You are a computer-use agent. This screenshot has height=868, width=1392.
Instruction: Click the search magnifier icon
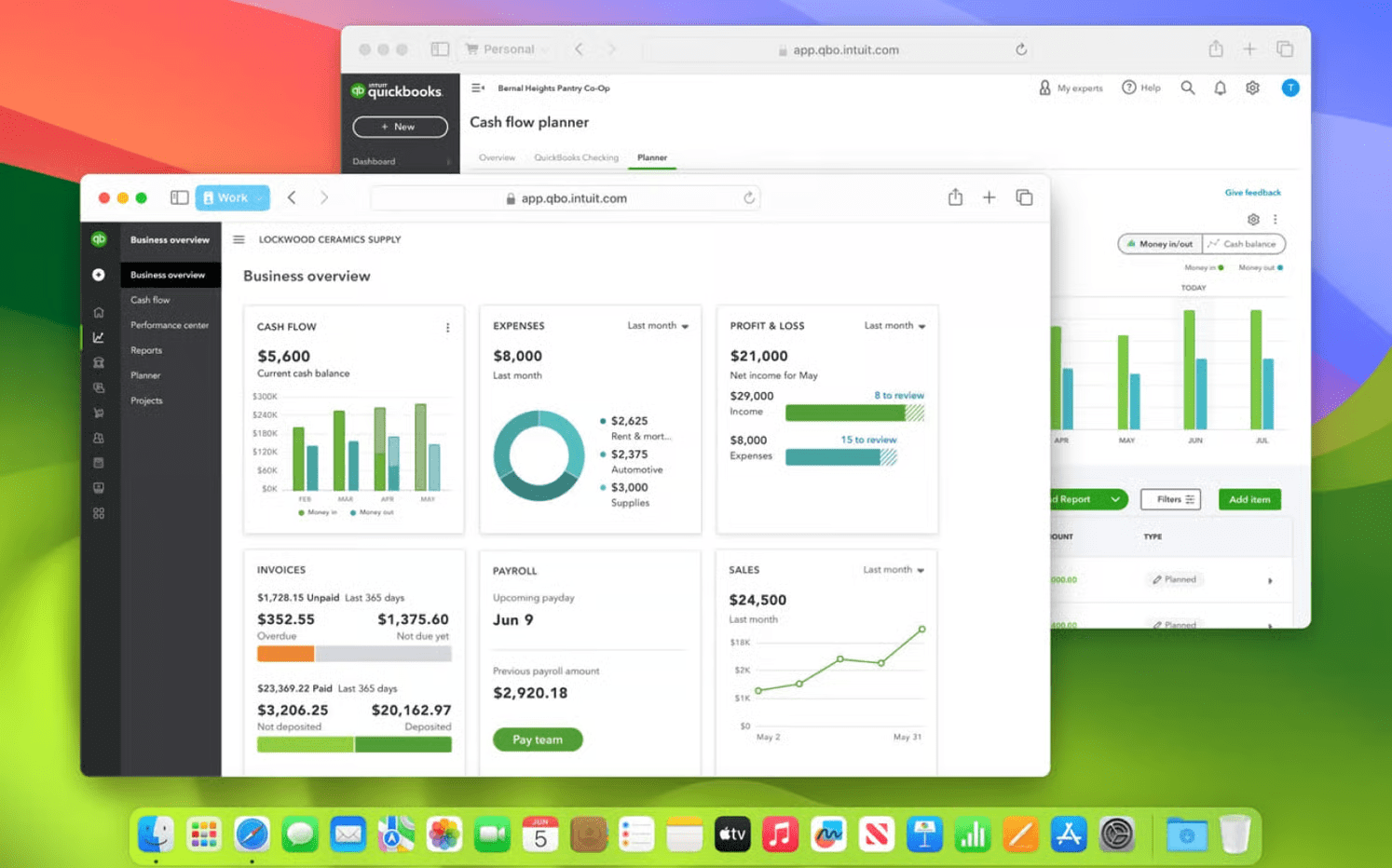pyautogui.click(x=1187, y=88)
